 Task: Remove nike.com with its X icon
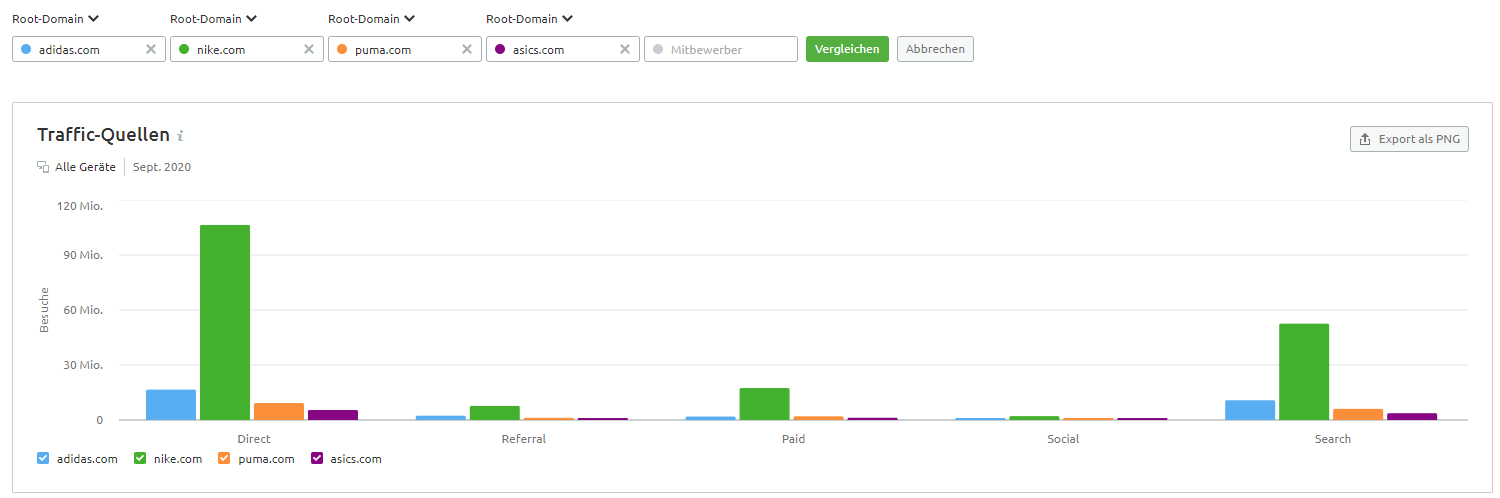point(309,49)
